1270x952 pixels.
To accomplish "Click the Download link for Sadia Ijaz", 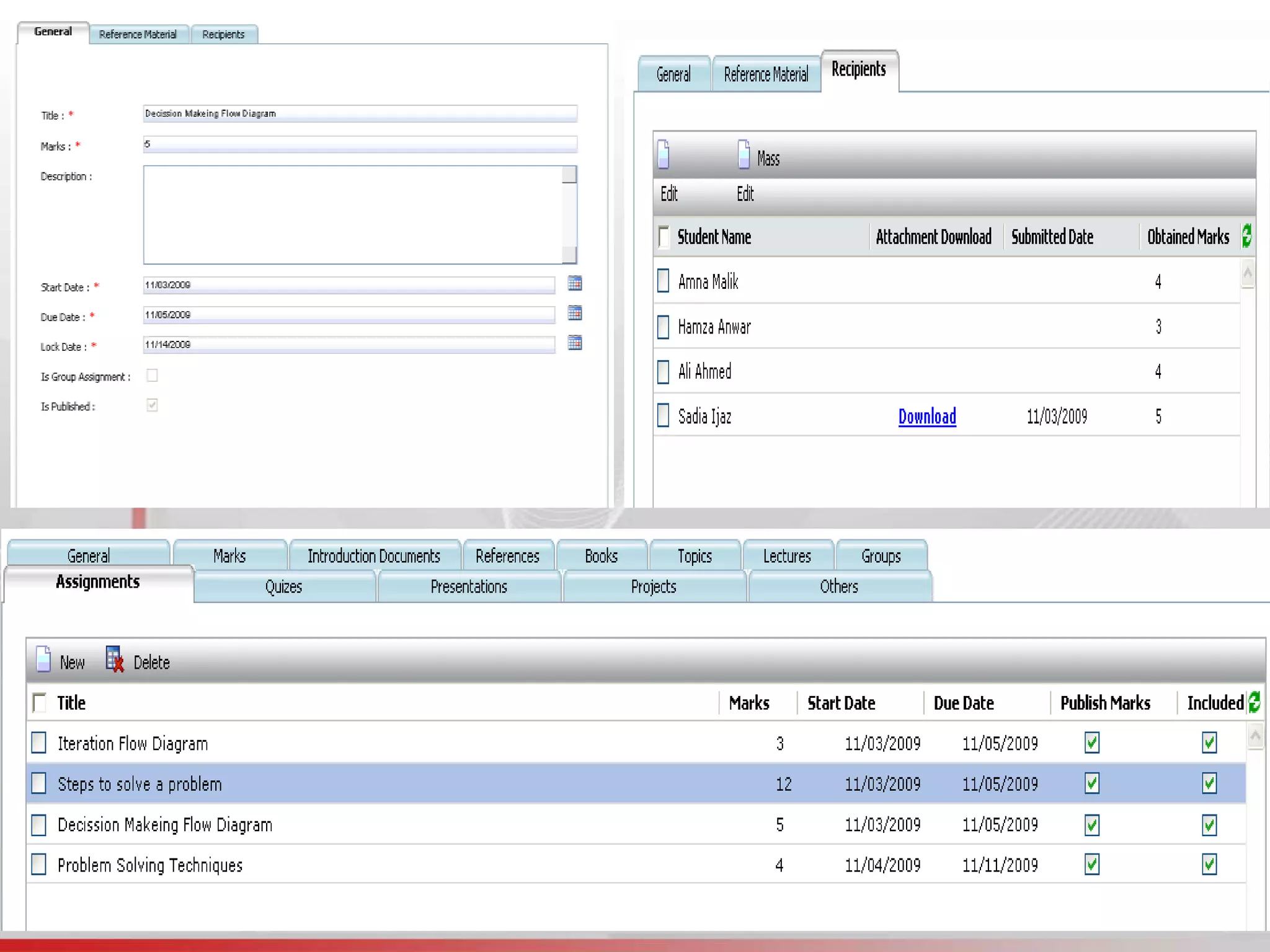I will coord(927,416).
